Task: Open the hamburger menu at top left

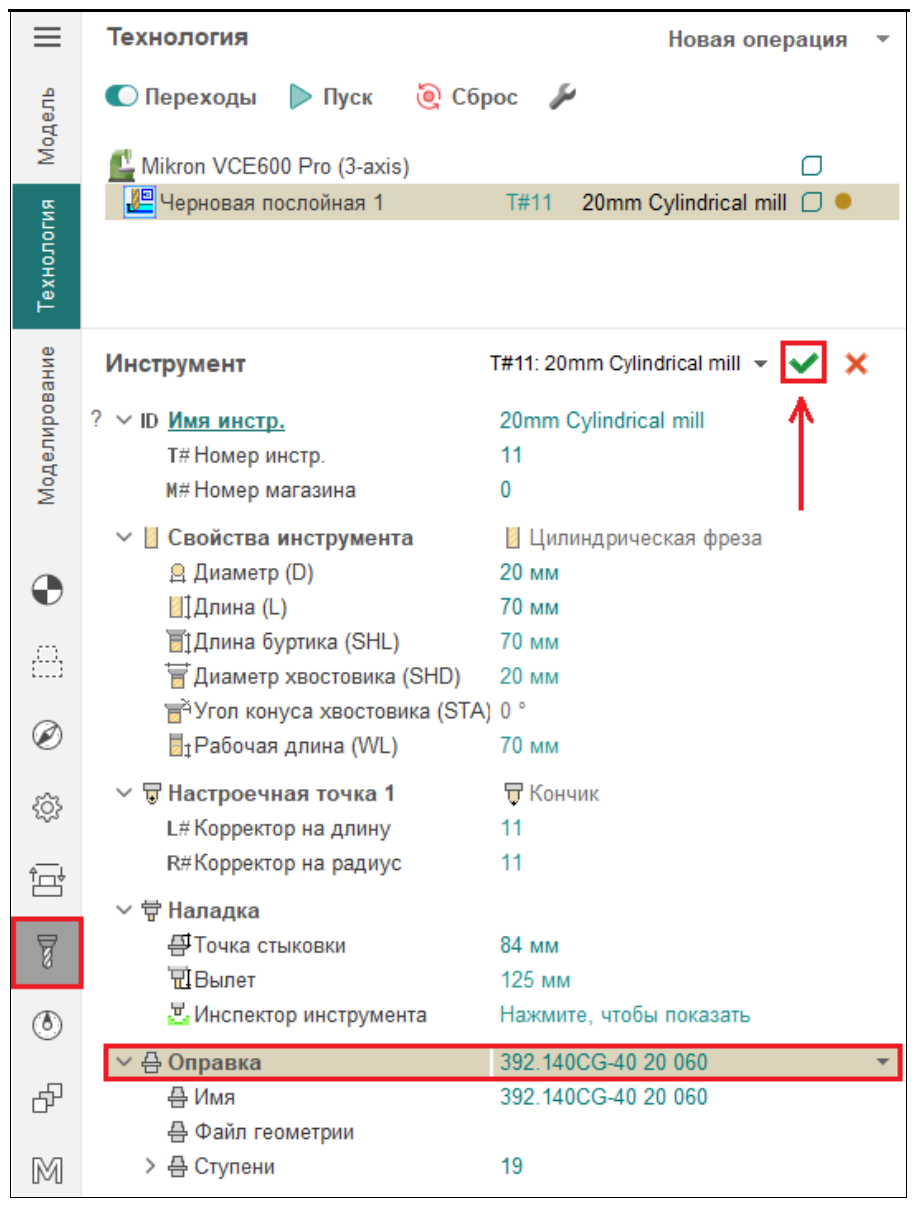Action: point(47,37)
